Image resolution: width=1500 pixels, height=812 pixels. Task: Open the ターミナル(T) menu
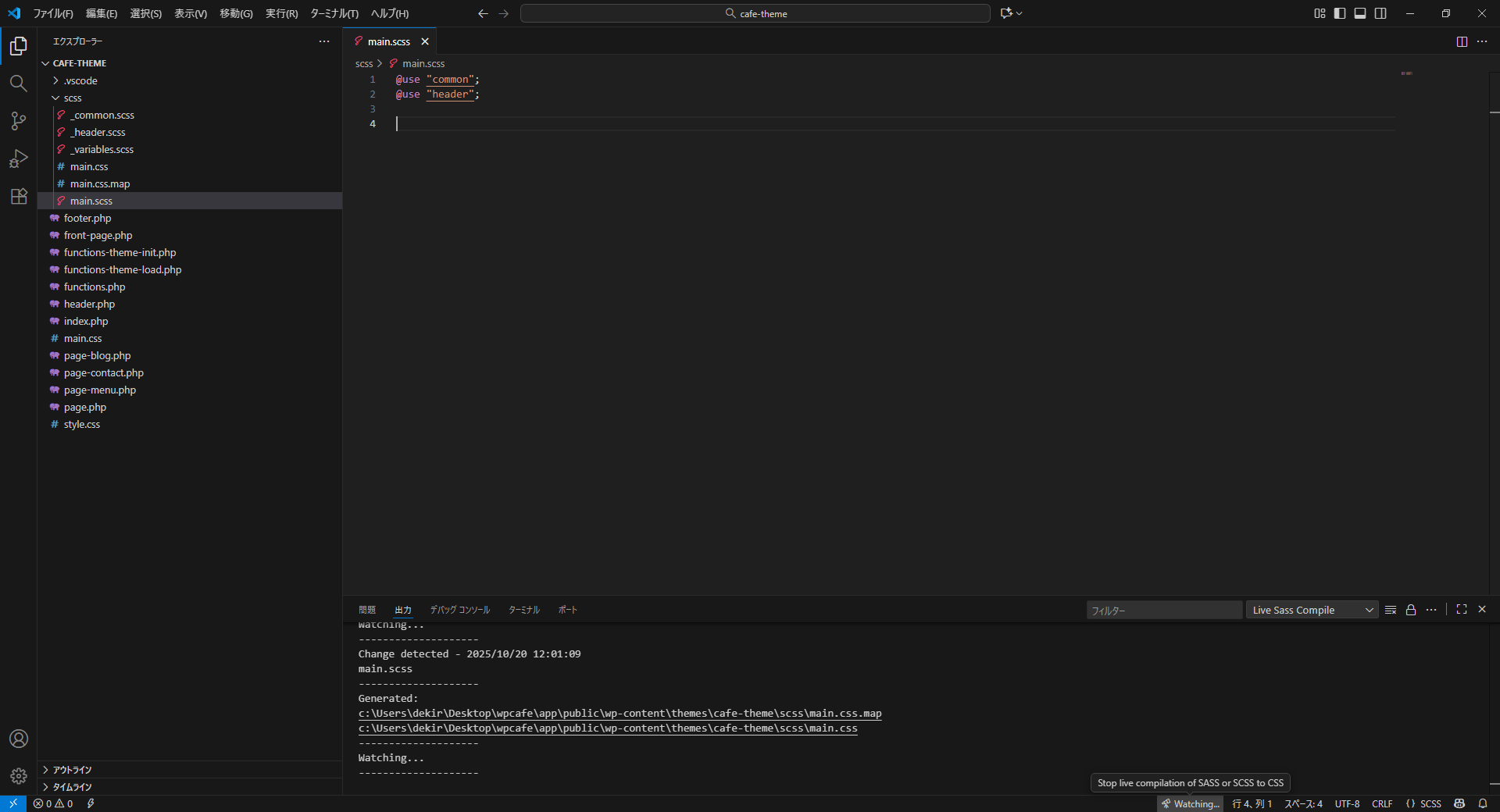tap(334, 13)
